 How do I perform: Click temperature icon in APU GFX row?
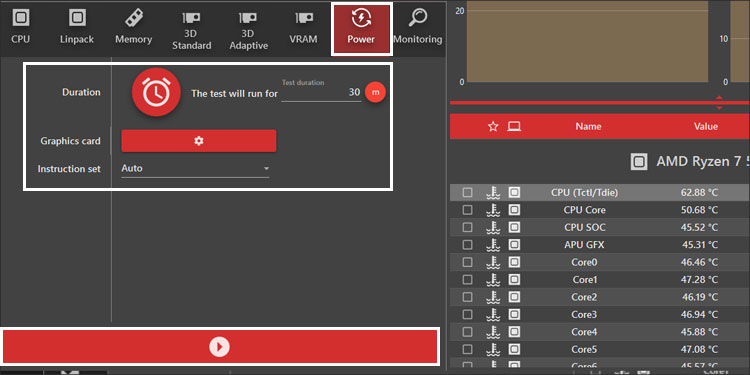pyautogui.click(x=493, y=245)
